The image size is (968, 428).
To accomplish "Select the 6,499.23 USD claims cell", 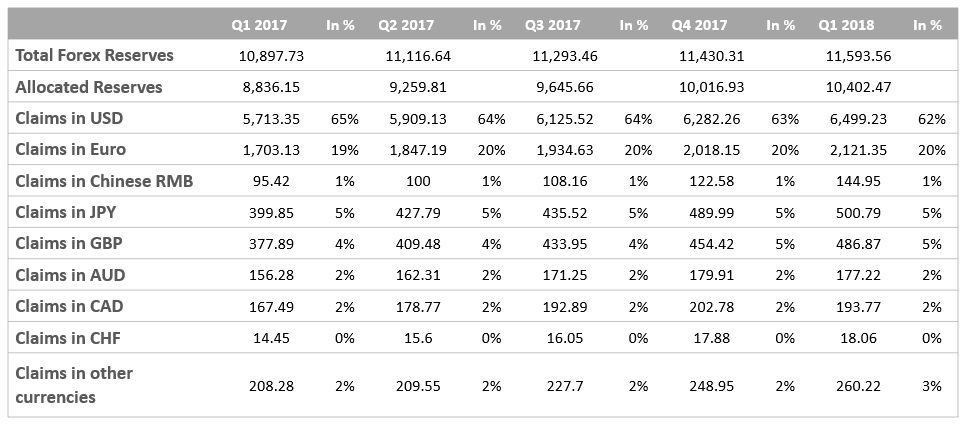I will coord(859,119).
